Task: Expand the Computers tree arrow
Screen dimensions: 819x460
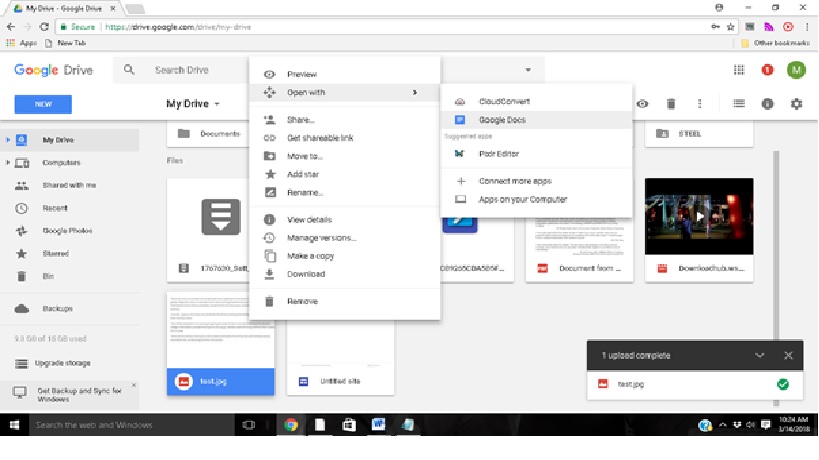Action: 7,162
